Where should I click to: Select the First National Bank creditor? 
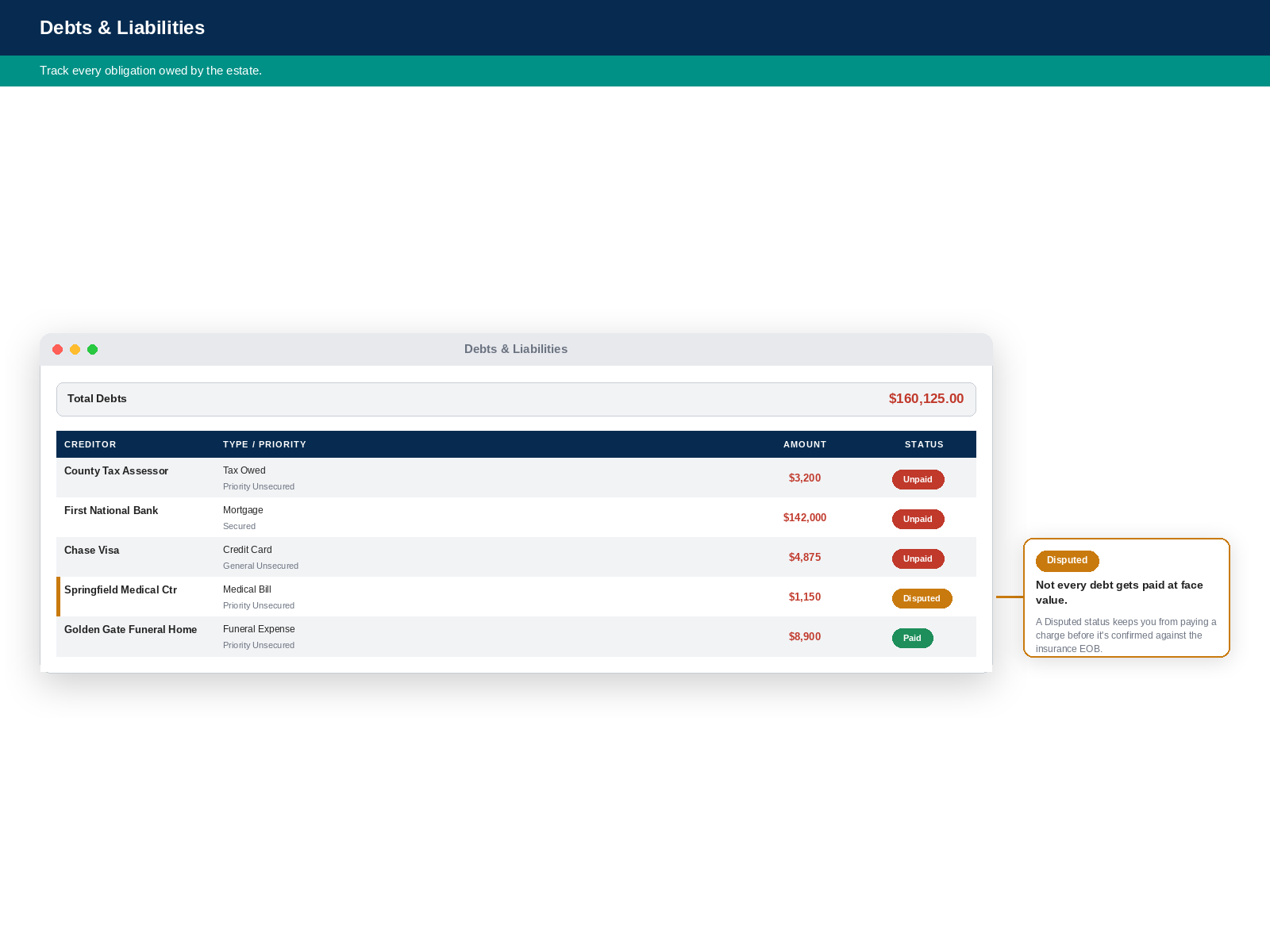(111, 511)
